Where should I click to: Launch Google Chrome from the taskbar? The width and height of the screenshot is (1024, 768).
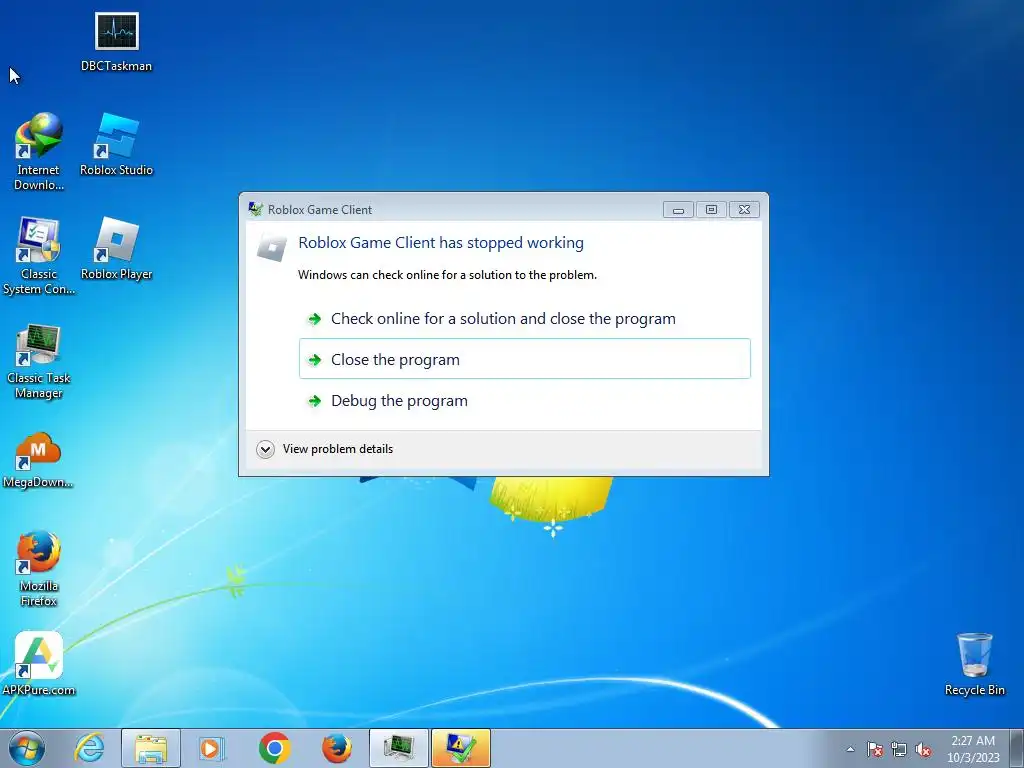[274, 748]
